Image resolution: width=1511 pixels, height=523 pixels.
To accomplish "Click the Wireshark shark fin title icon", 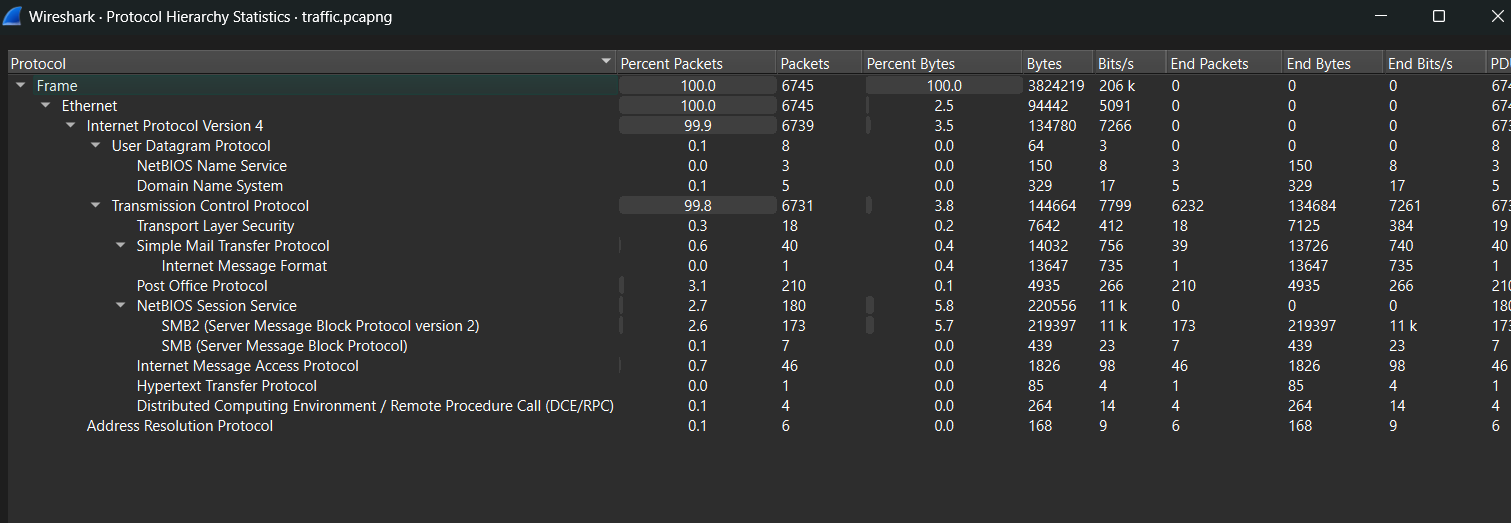I will coord(13,16).
